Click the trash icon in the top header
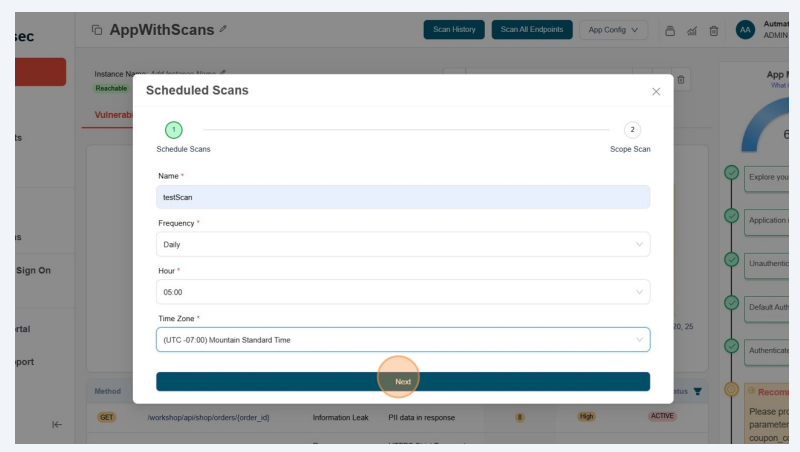 (714, 30)
